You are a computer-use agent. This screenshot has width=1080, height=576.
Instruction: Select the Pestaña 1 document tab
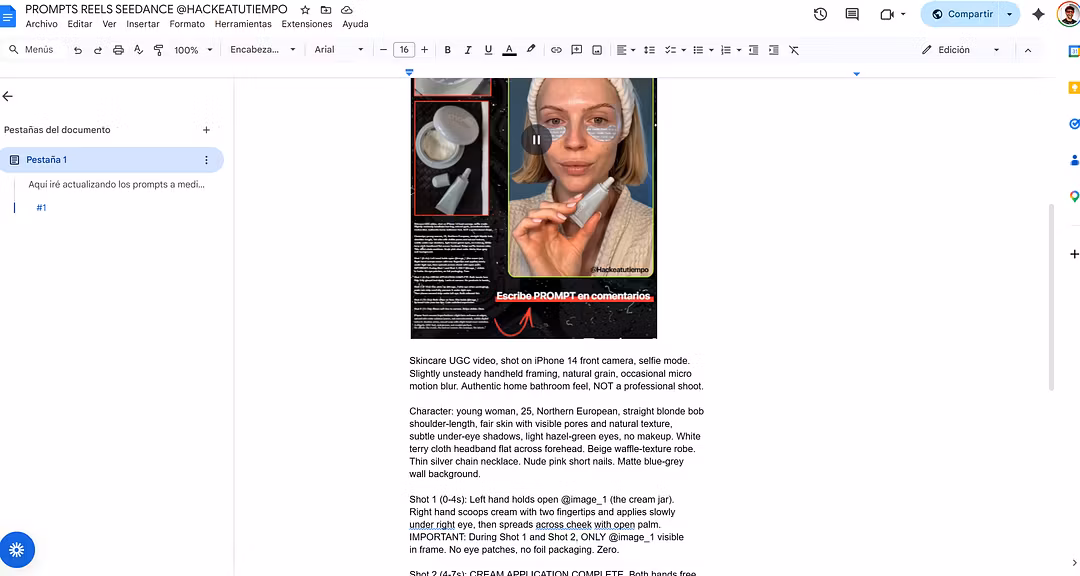(46, 159)
